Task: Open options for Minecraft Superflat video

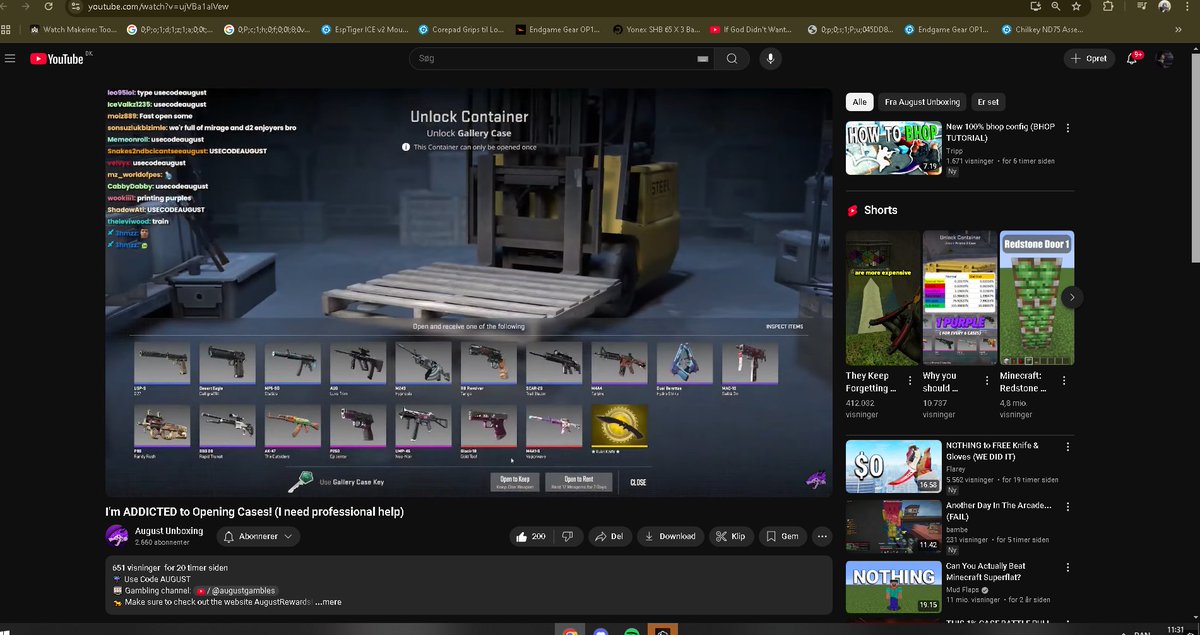Action: [1068, 567]
